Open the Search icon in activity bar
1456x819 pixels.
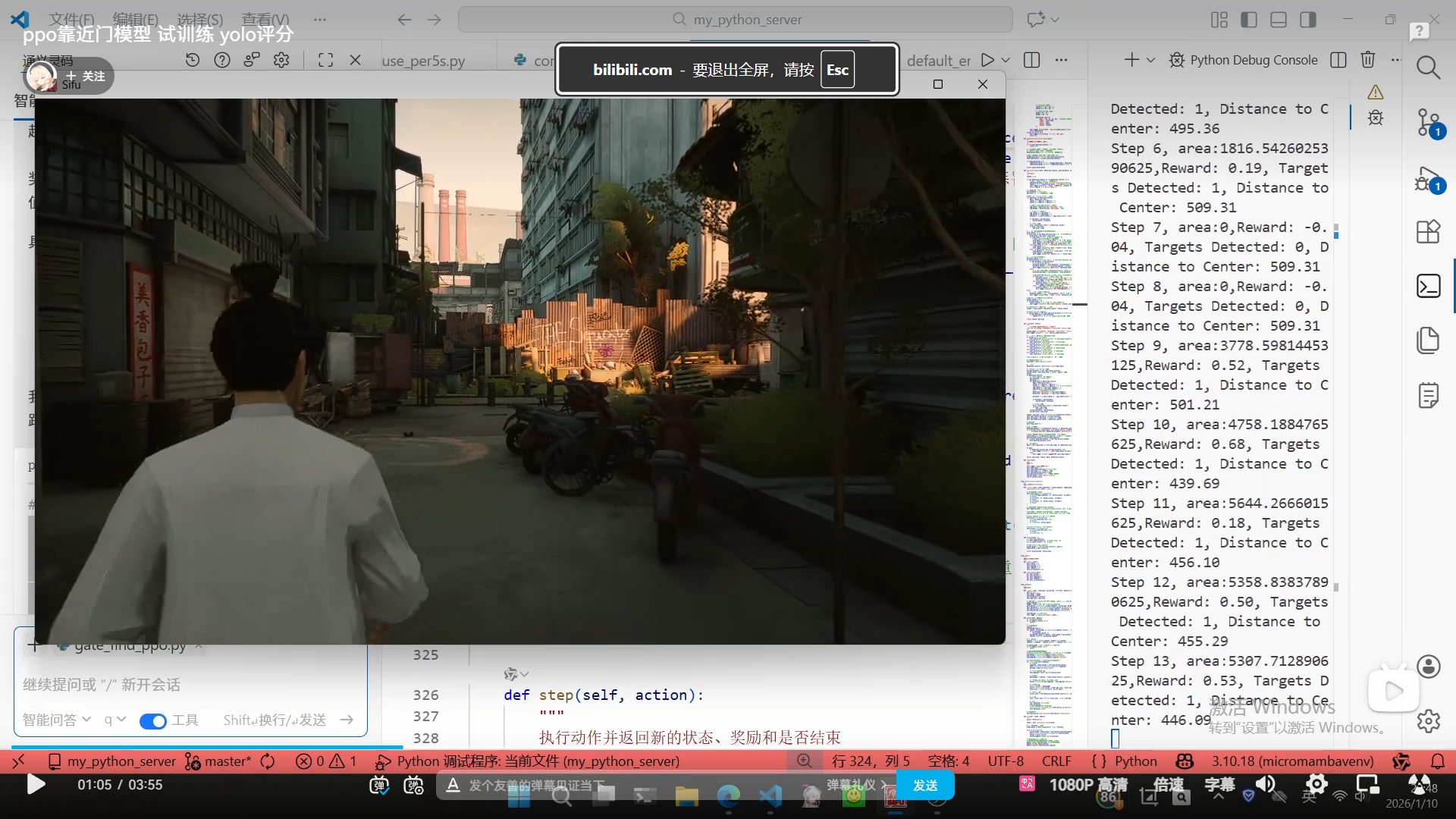coord(1428,68)
